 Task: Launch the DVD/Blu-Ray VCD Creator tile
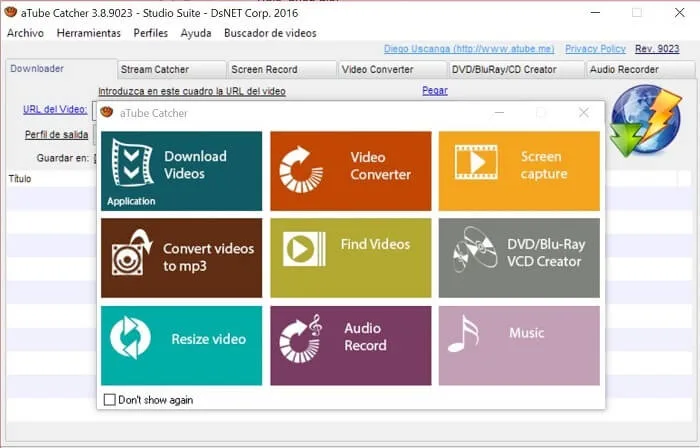click(x=519, y=258)
